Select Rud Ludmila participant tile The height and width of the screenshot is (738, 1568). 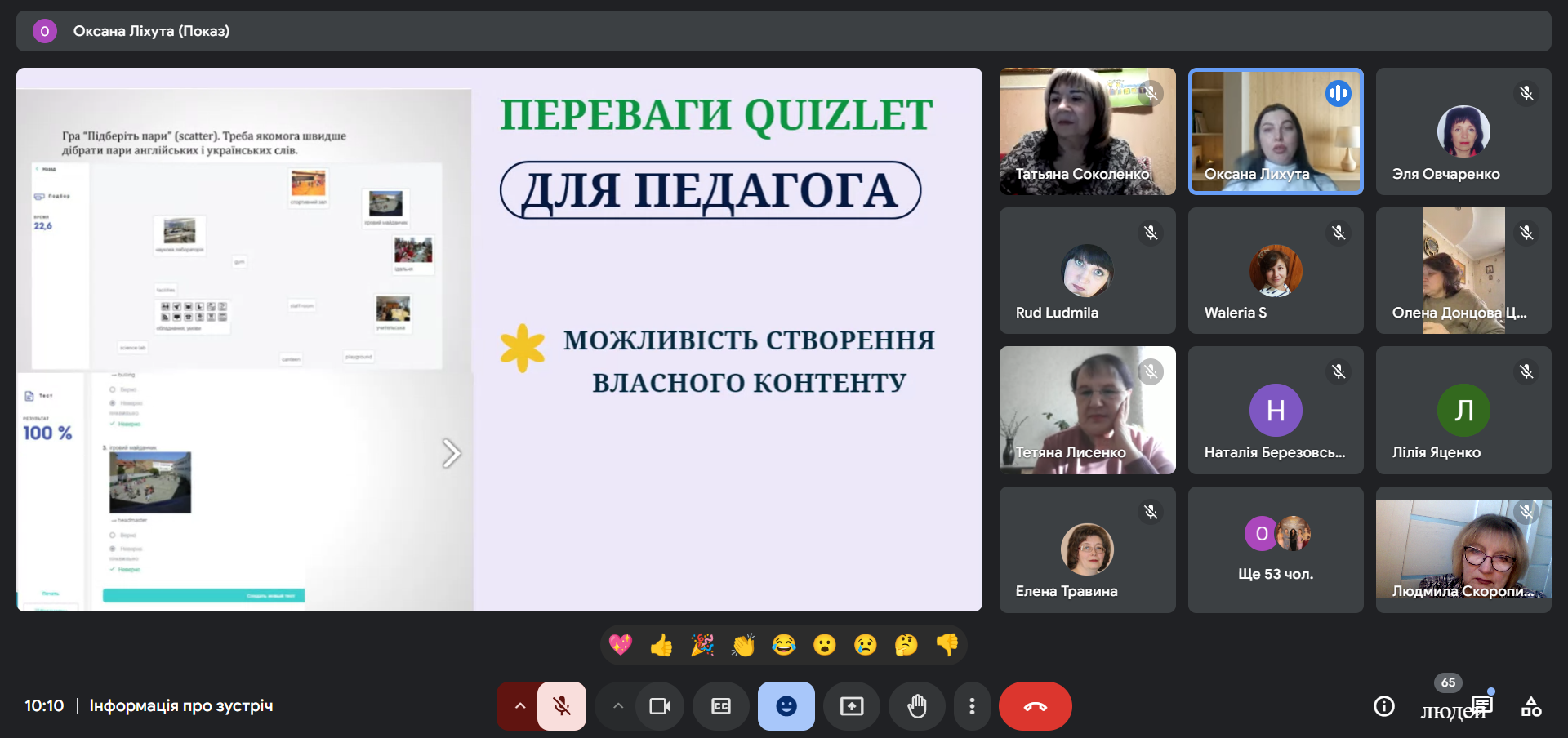[x=1088, y=270]
